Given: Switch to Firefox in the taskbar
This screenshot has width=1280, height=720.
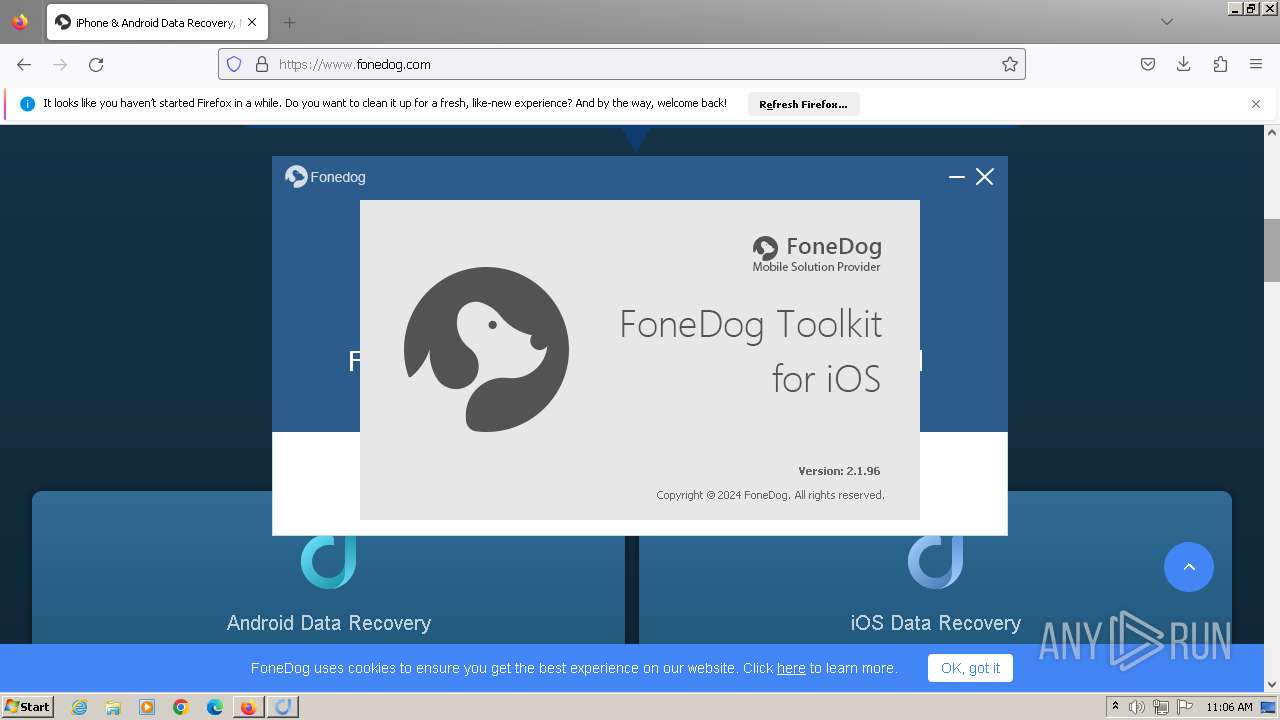Looking at the screenshot, I should pos(248,707).
